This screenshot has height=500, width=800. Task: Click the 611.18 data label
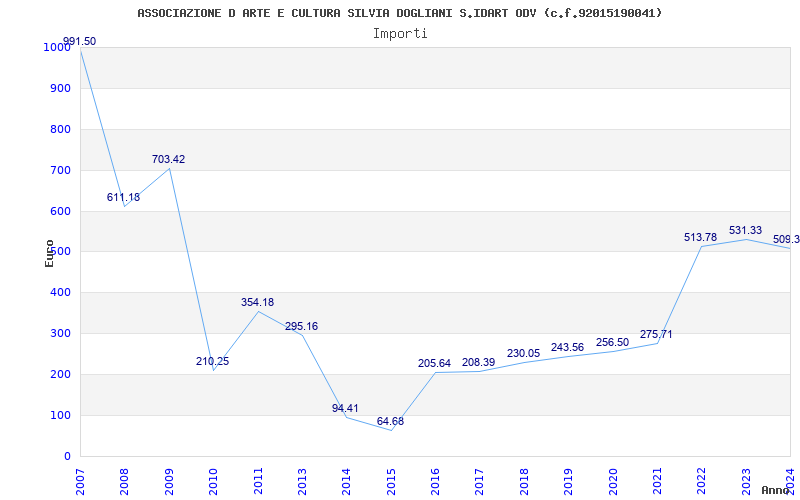(123, 197)
